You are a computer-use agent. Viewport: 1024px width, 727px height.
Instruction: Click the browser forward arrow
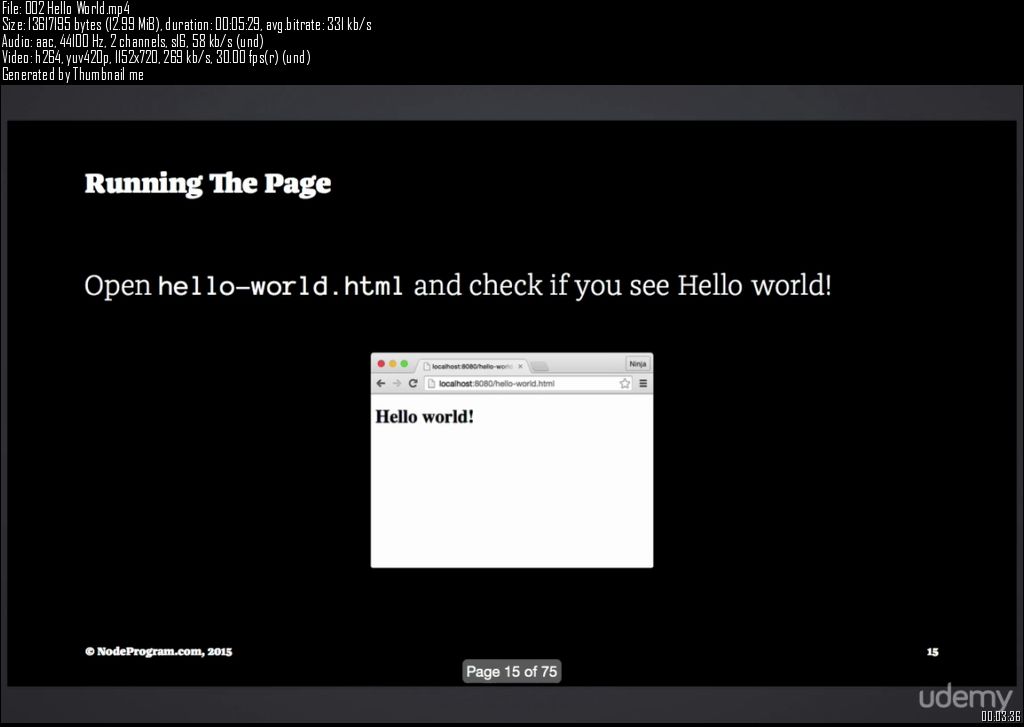tap(396, 383)
